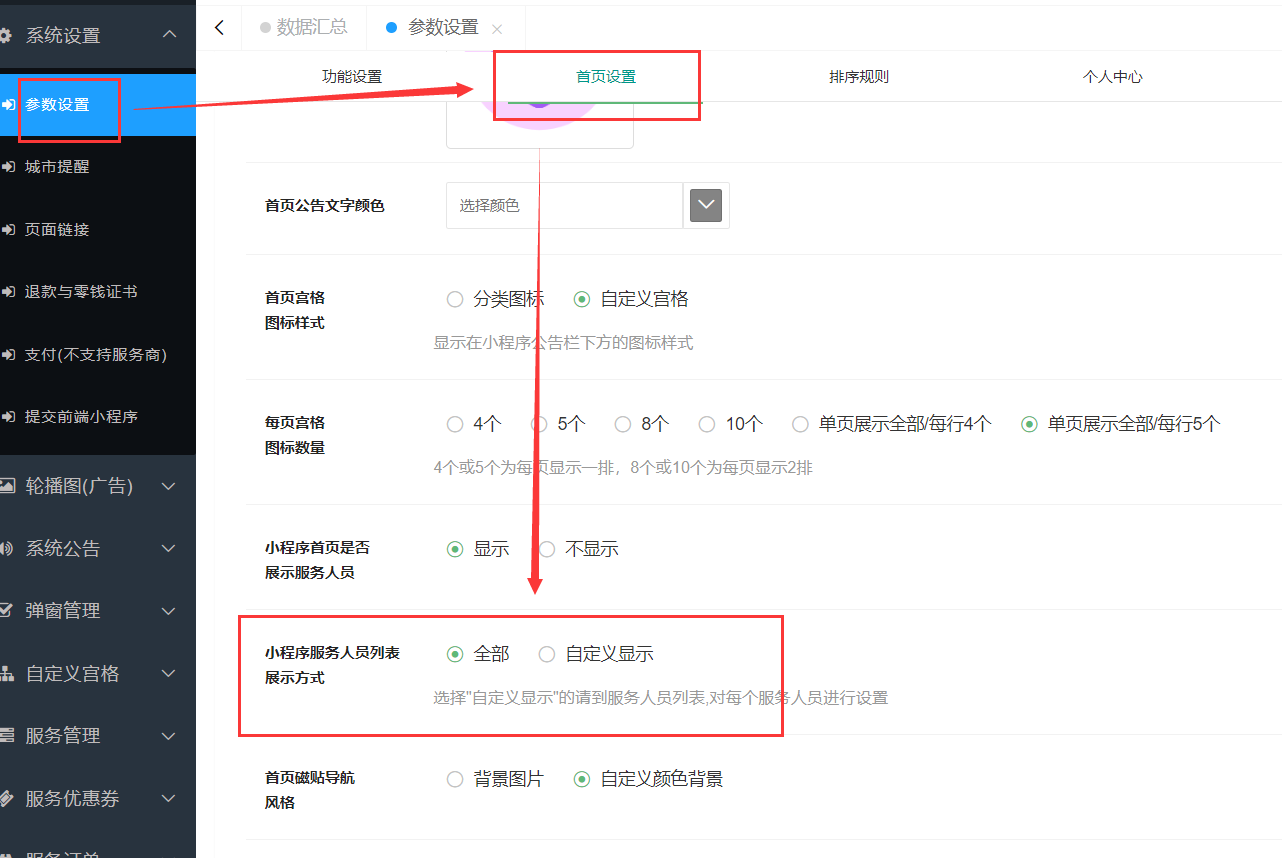Click the list icon beside 服务管理
The image size is (1282, 858).
pos(7,735)
